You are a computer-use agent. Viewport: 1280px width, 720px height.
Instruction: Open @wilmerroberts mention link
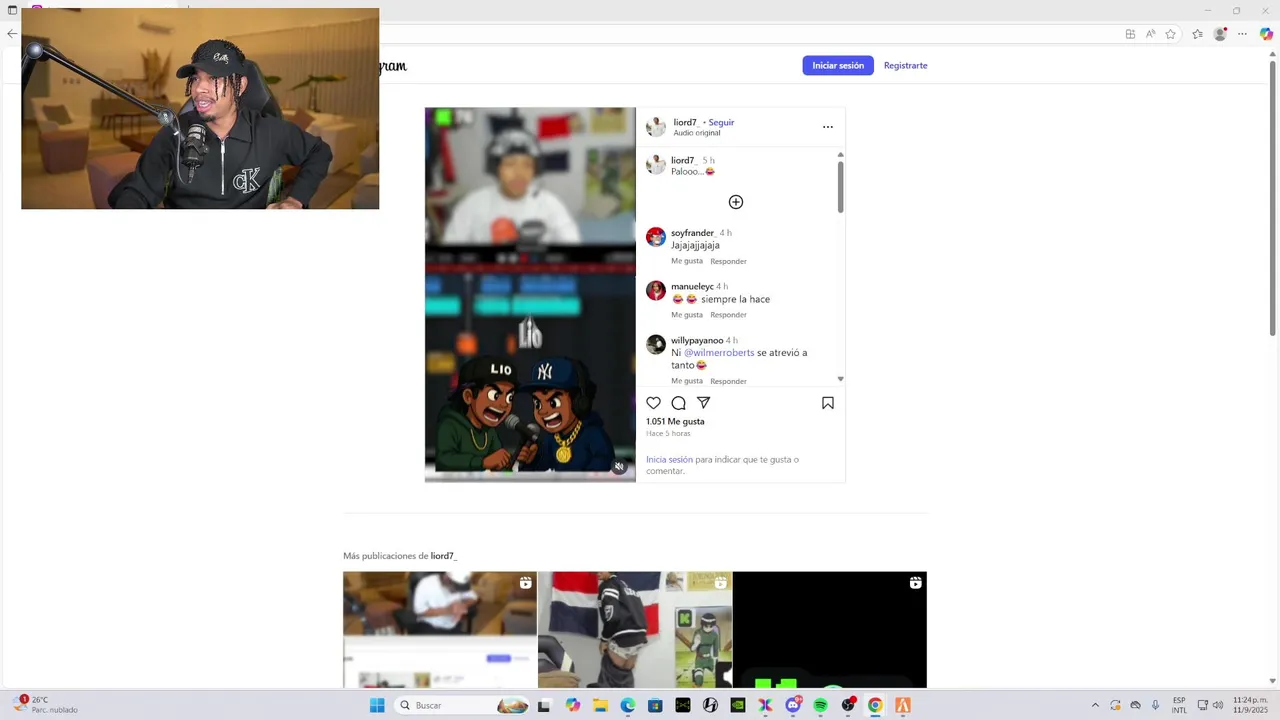point(719,353)
